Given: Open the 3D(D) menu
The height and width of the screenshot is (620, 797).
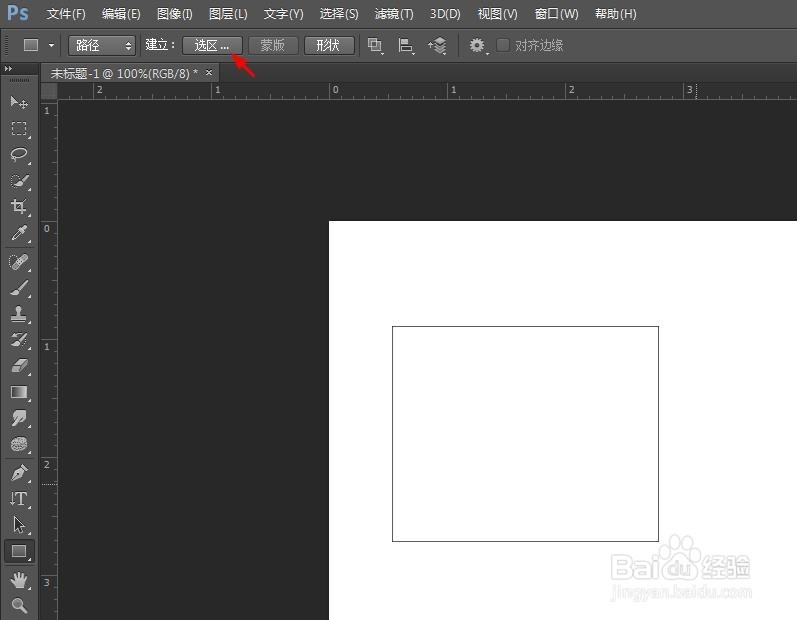Looking at the screenshot, I should (x=445, y=14).
